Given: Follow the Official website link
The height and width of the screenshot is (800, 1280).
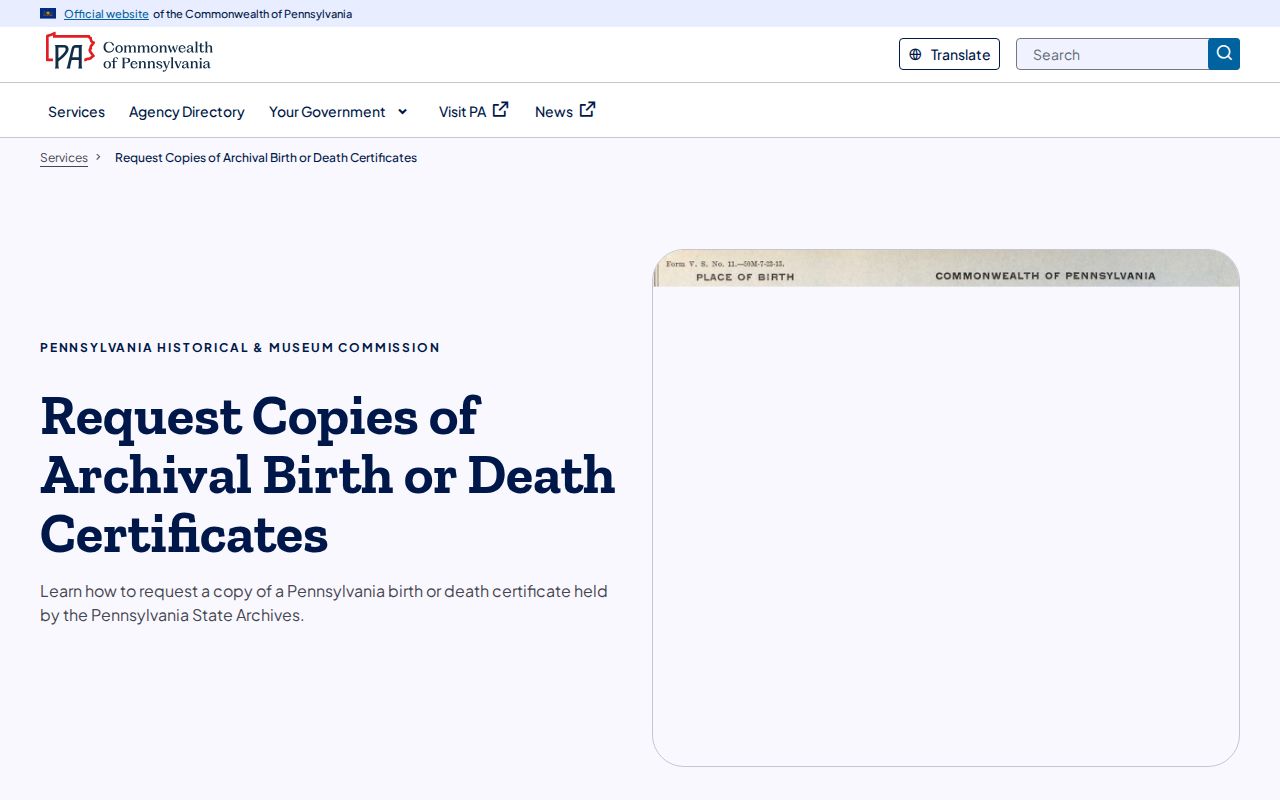Looking at the screenshot, I should click(106, 14).
